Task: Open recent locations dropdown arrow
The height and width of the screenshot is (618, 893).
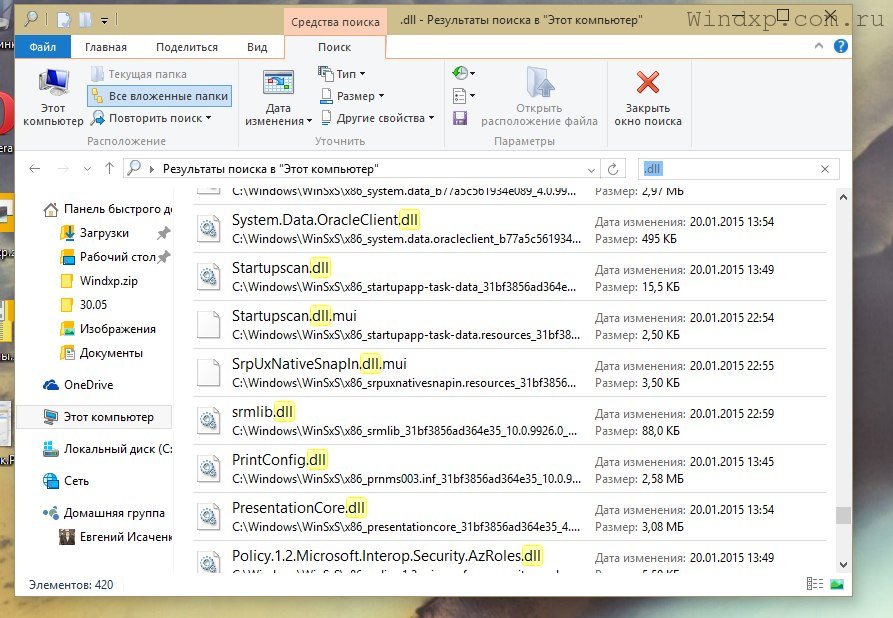Action: [87, 169]
